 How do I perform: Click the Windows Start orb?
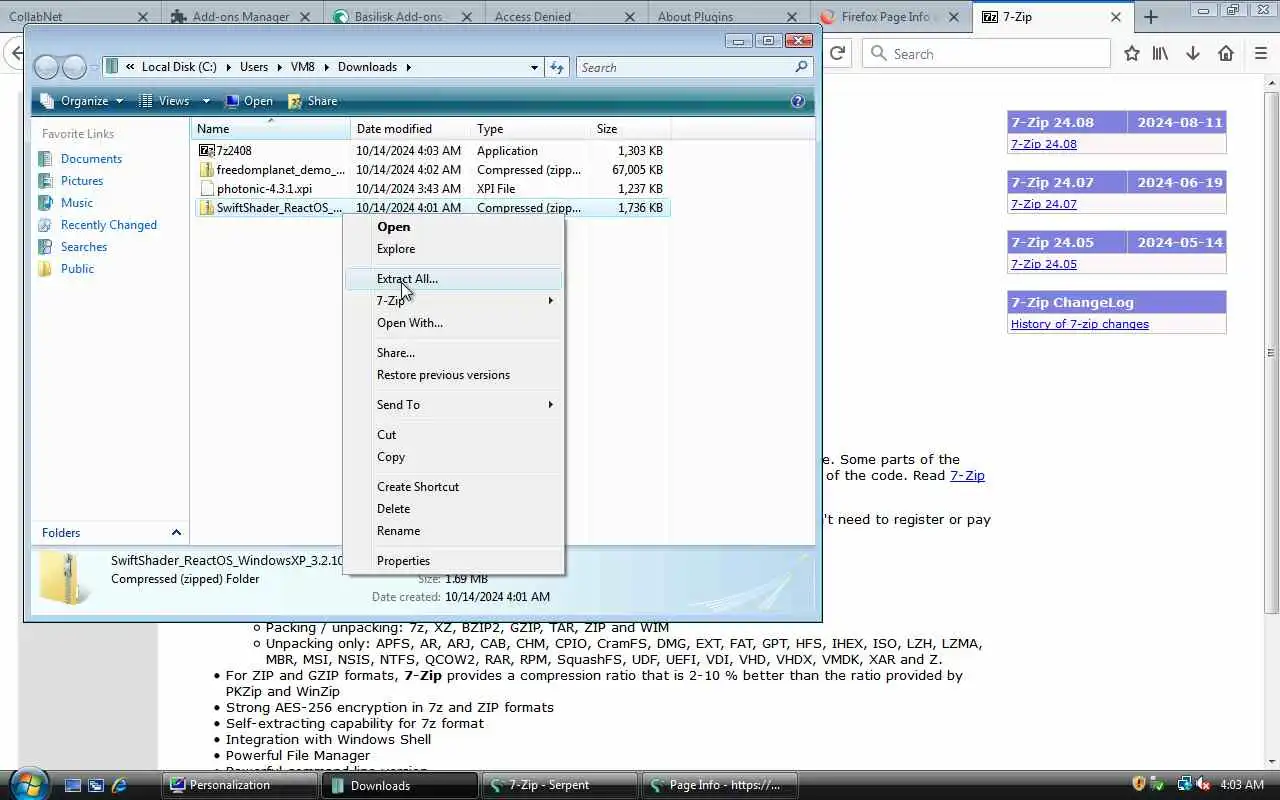click(x=29, y=783)
